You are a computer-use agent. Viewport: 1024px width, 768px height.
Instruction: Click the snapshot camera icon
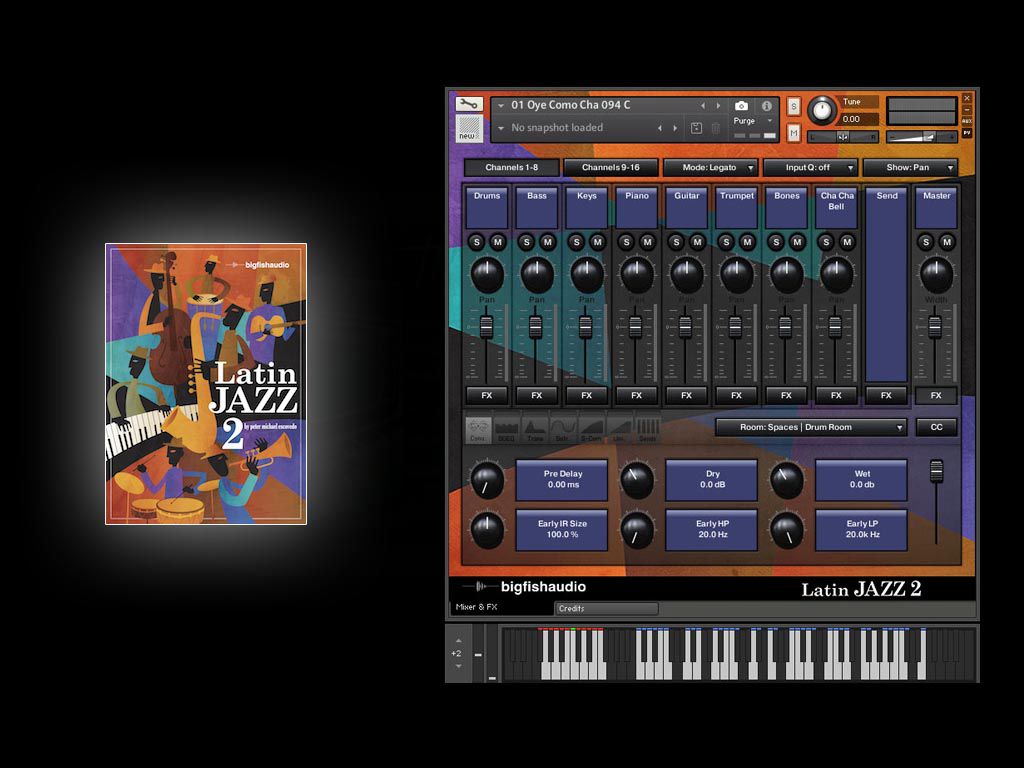741,106
